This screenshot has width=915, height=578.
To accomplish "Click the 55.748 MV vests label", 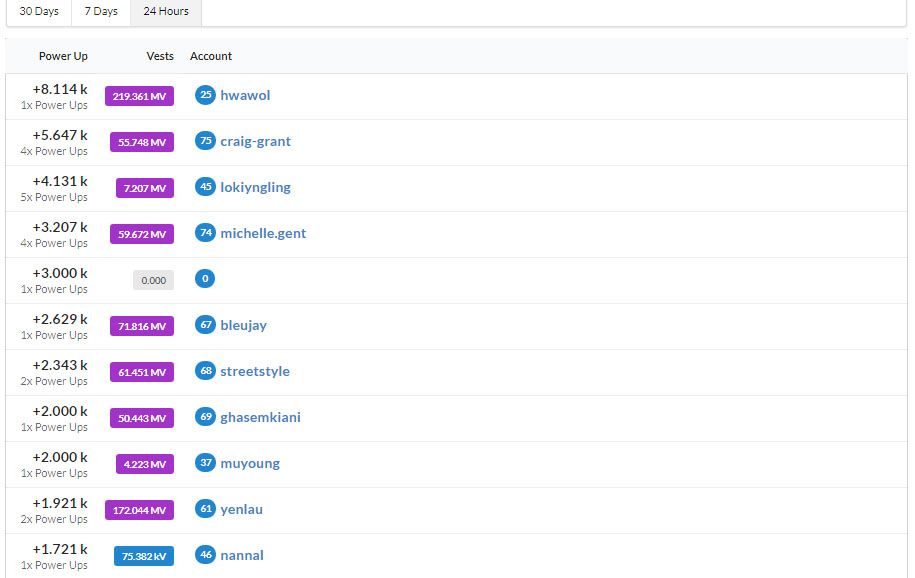I will [142, 142].
